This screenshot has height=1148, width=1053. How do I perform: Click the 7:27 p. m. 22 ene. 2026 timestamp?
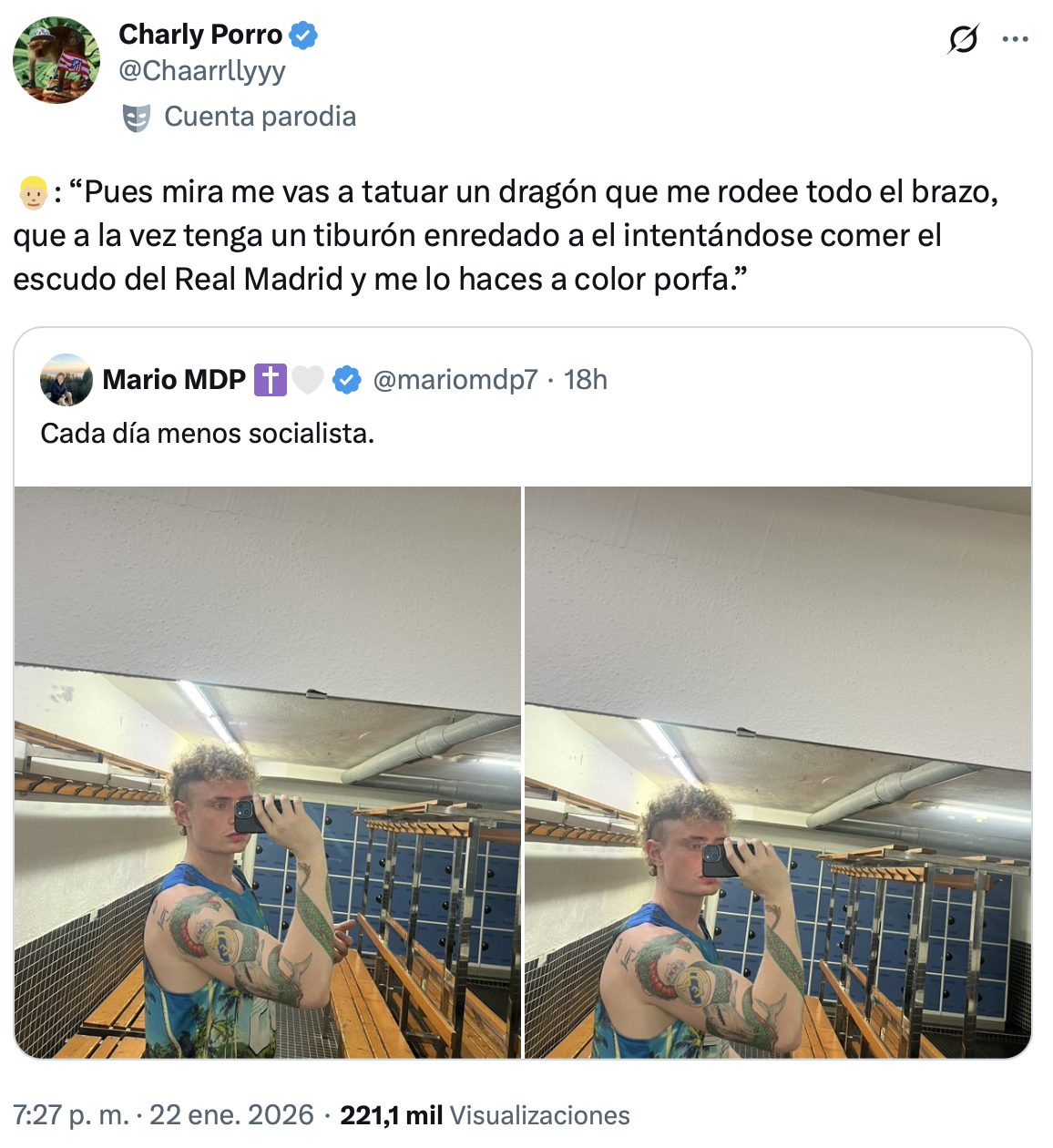[x=163, y=1115]
